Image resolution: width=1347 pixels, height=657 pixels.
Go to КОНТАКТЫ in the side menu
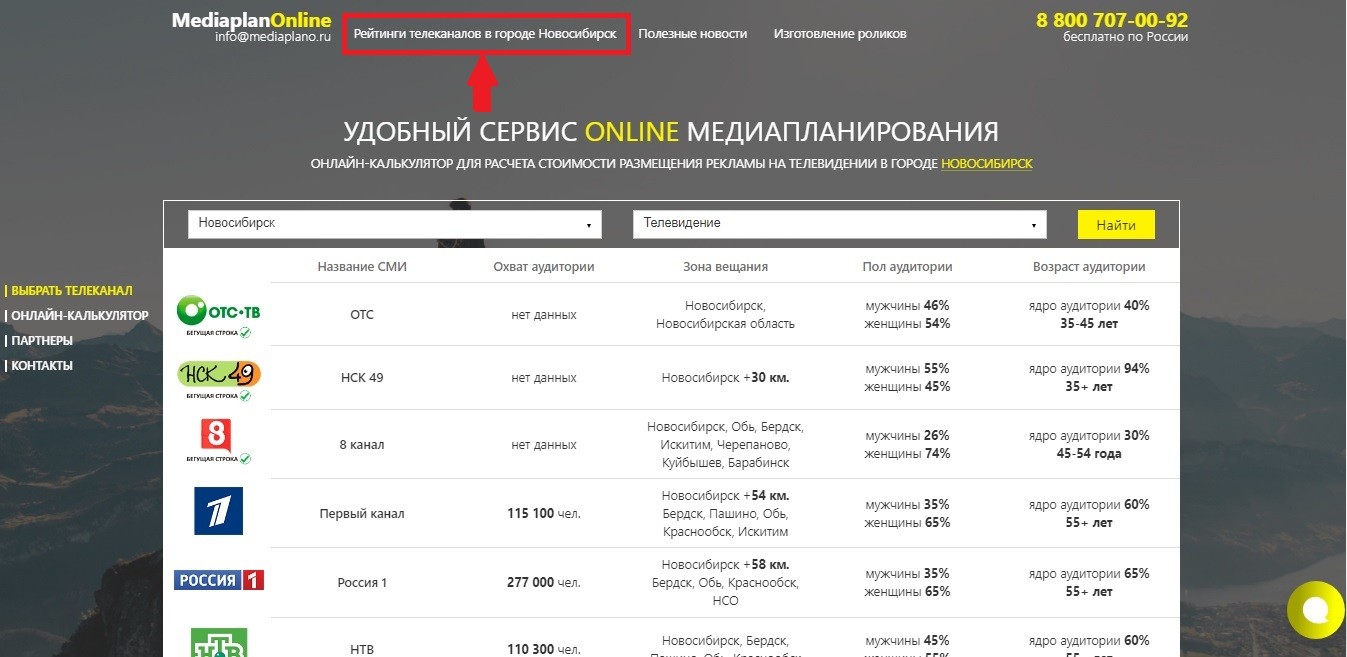pyautogui.click(x=42, y=366)
